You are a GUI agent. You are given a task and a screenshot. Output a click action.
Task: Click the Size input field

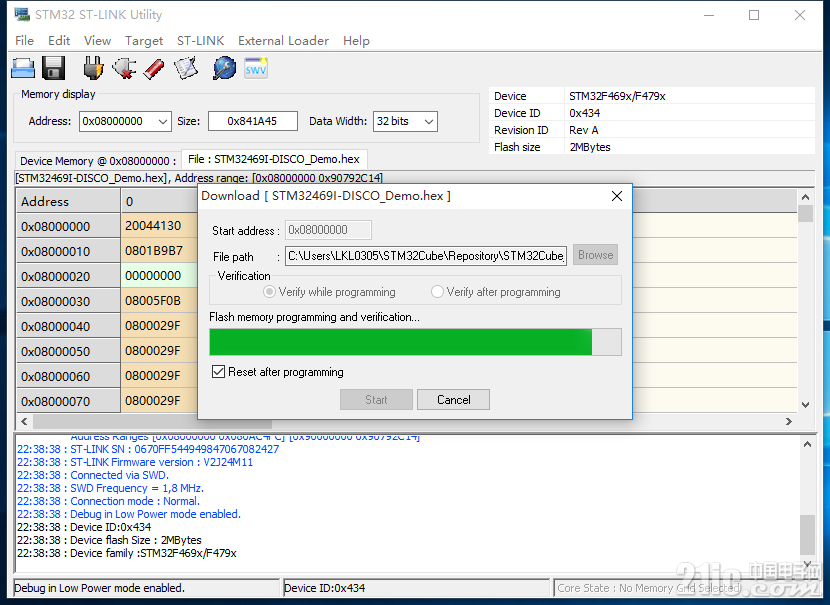(x=252, y=121)
